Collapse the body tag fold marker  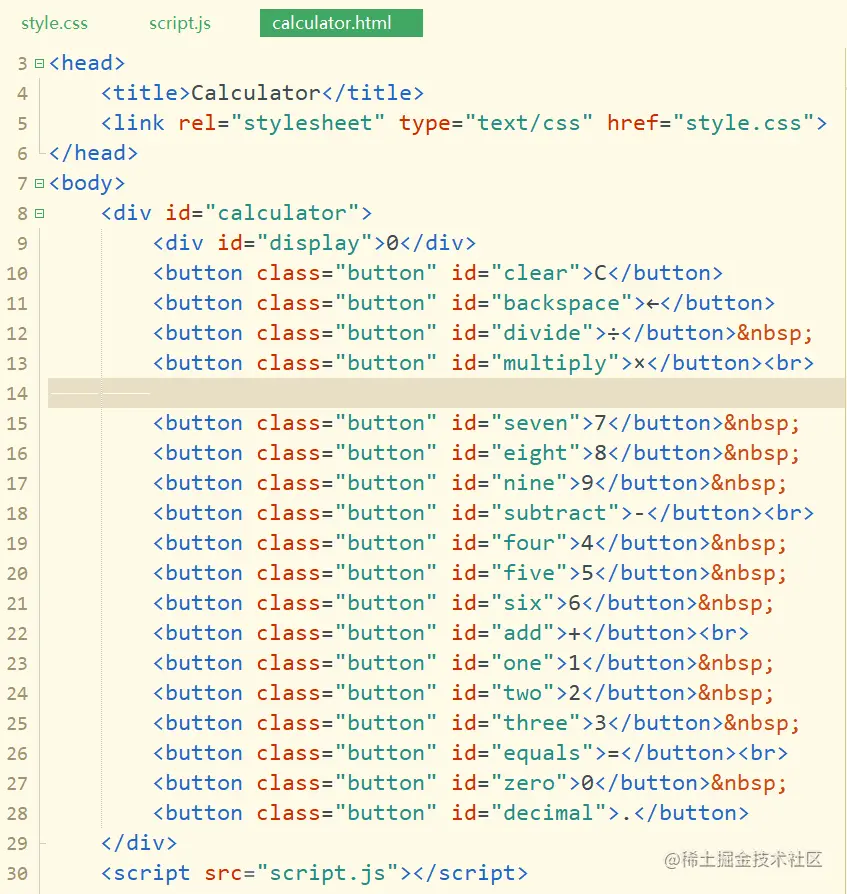[39, 184]
